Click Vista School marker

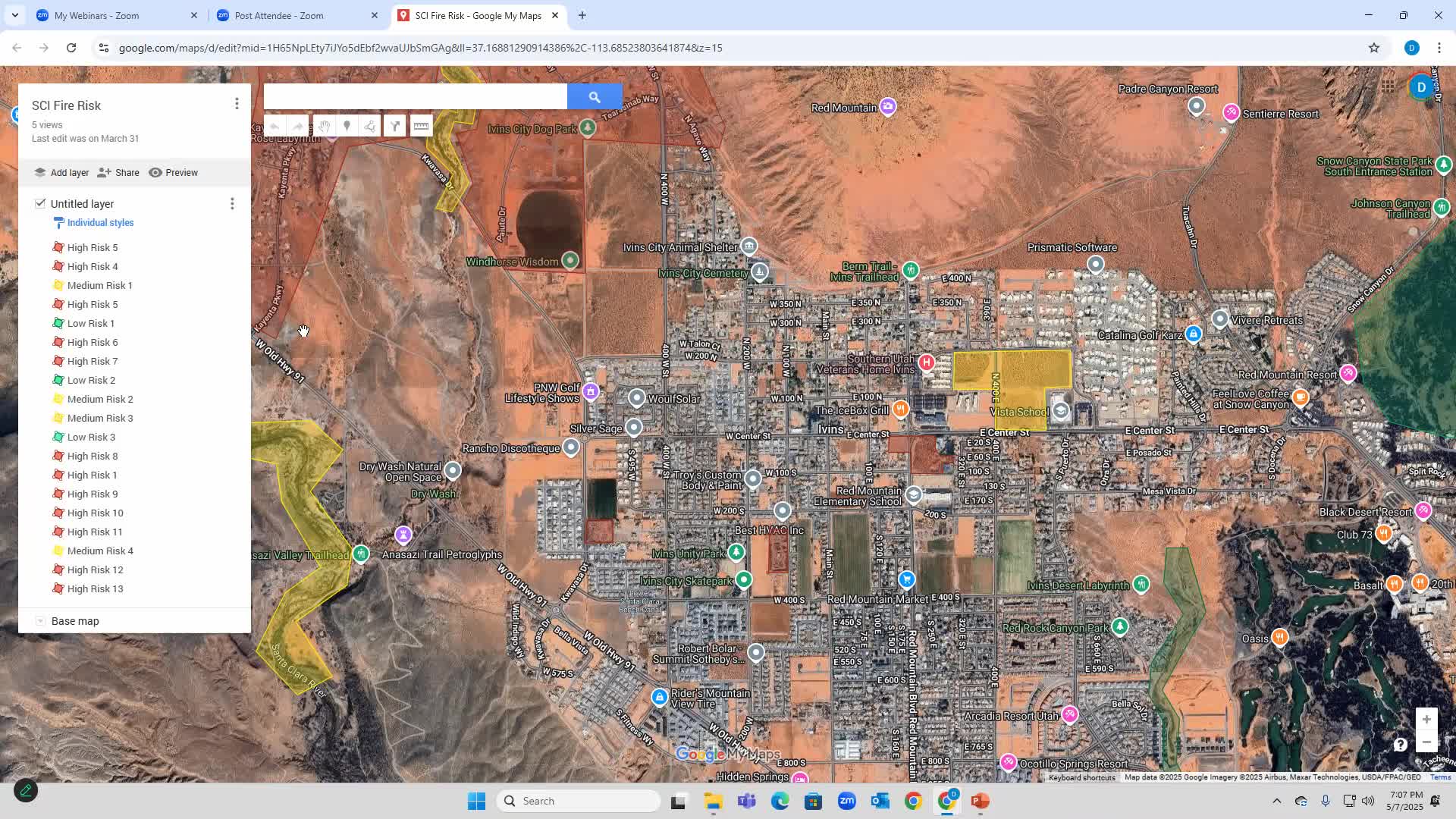click(x=1061, y=411)
